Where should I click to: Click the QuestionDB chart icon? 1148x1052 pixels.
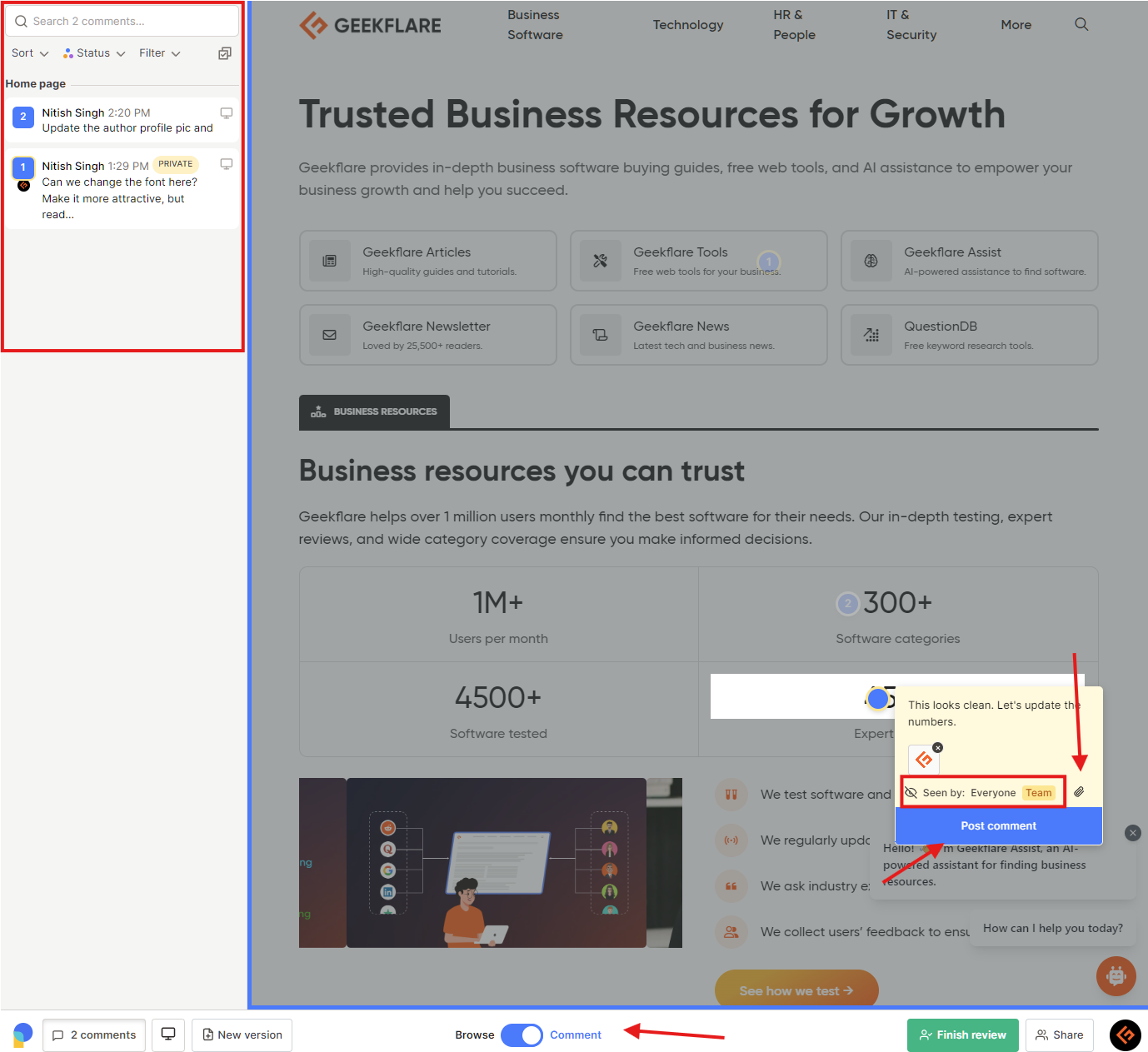click(871, 335)
